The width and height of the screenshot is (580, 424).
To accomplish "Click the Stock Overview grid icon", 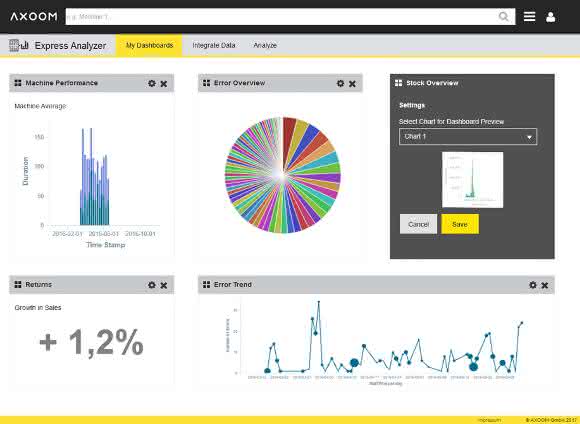I will 398,83.
